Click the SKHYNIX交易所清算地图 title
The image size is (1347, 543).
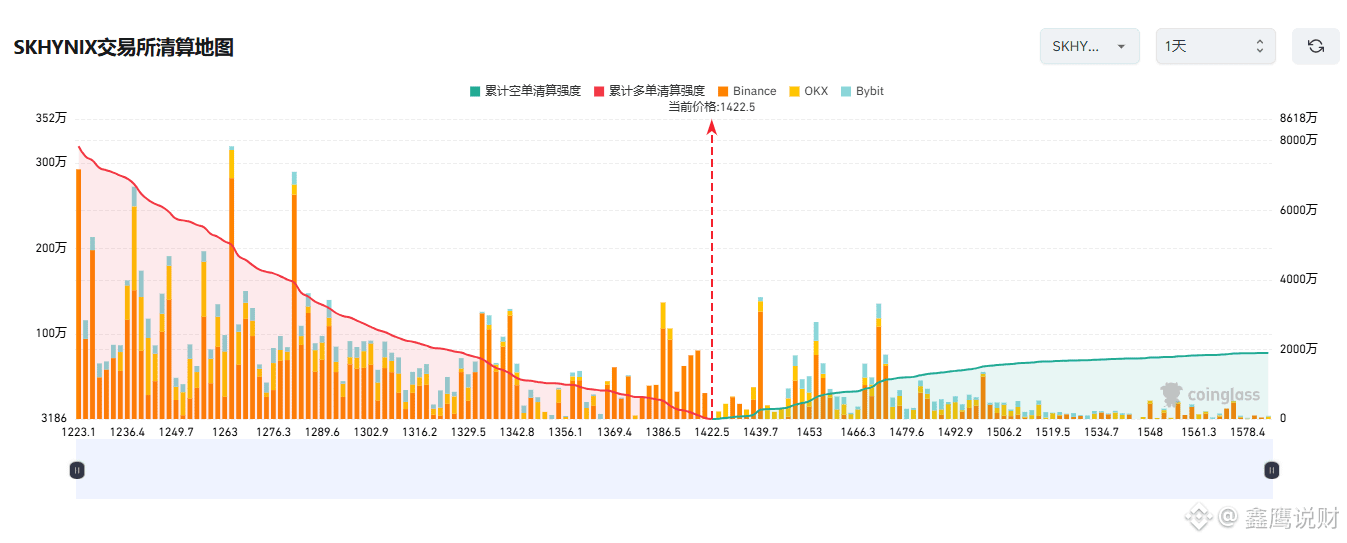click(124, 47)
